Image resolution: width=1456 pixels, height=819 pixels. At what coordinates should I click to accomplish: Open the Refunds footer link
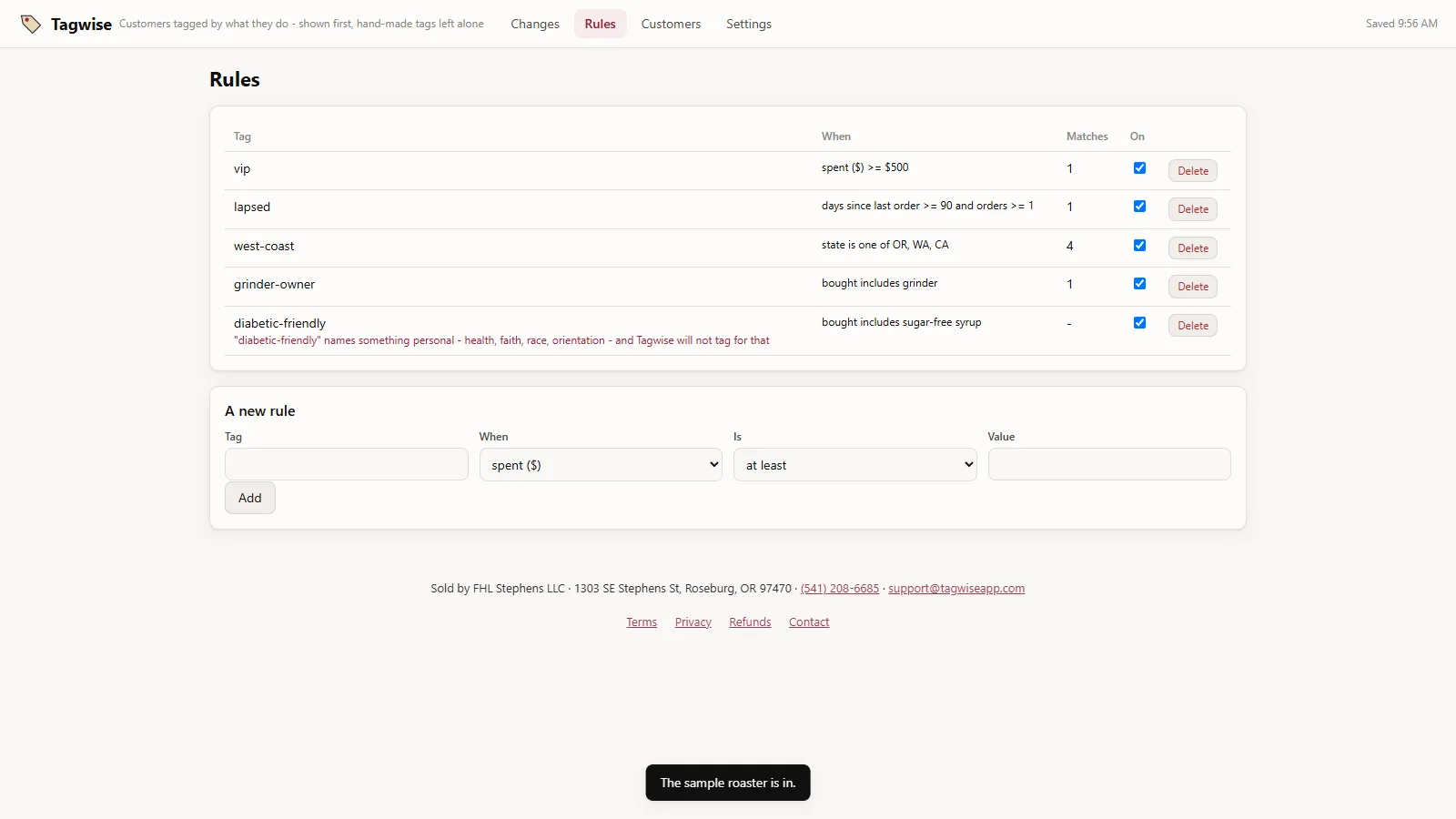click(750, 622)
